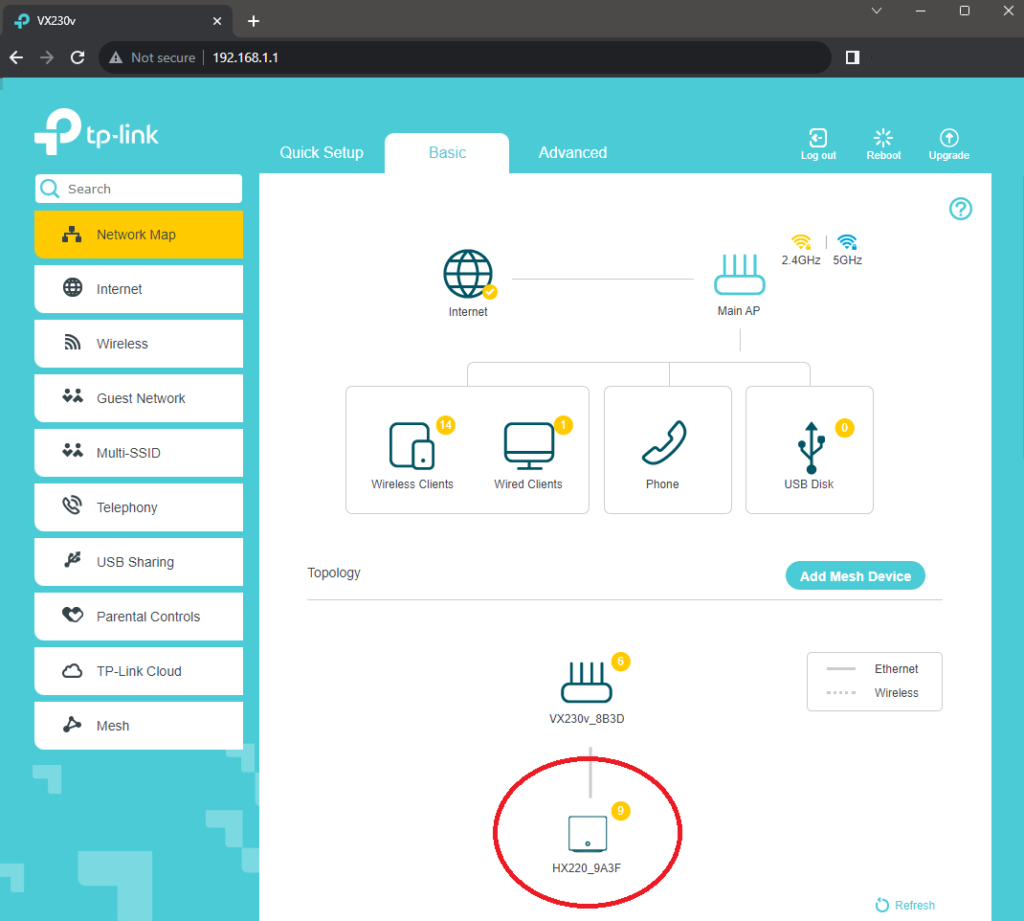This screenshot has height=921, width=1024.
Task: Select the Main AP router icon
Action: [x=739, y=274]
